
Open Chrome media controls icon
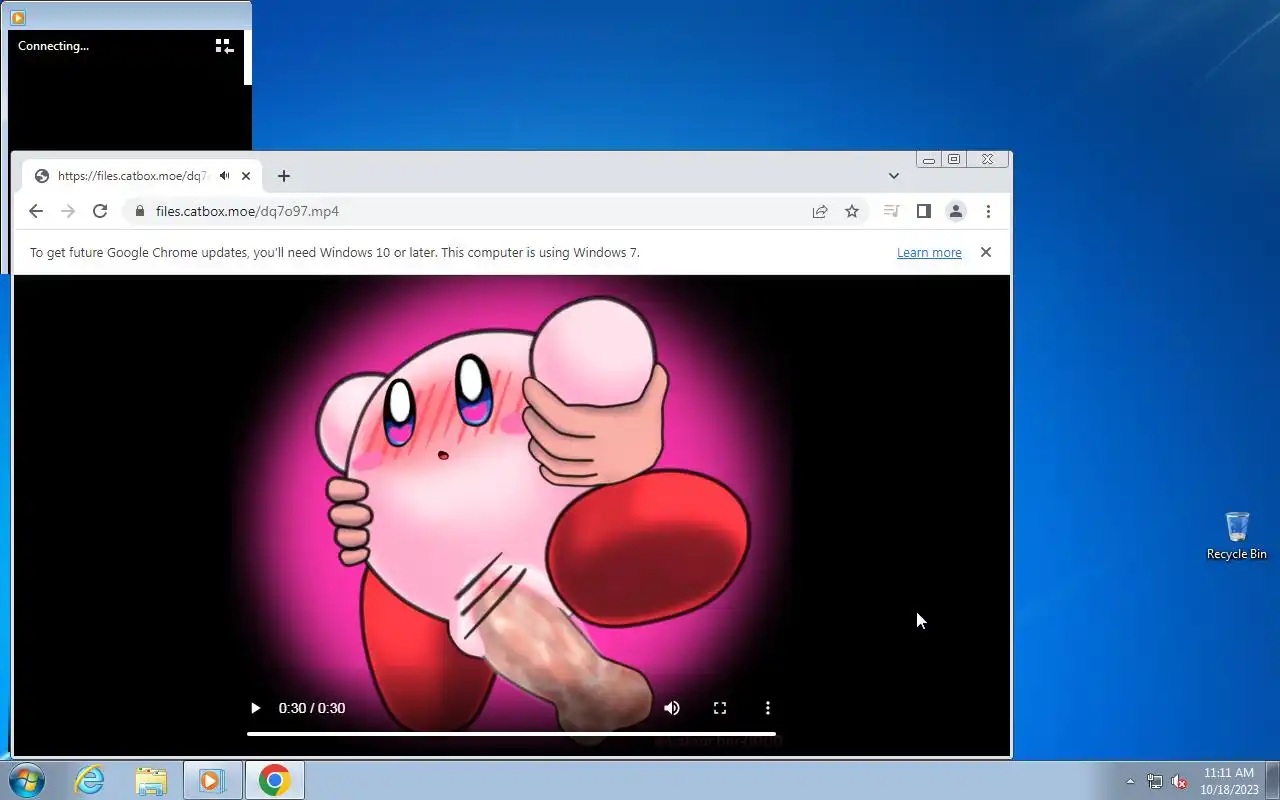coord(891,211)
